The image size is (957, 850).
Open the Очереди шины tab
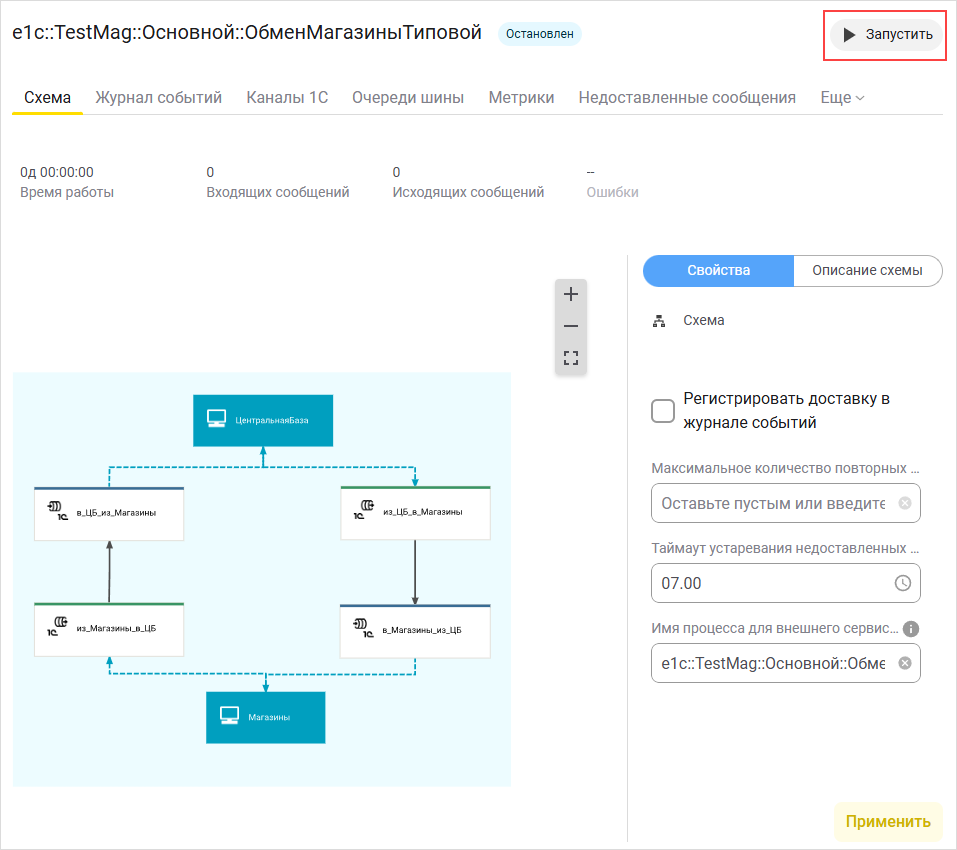click(408, 98)
